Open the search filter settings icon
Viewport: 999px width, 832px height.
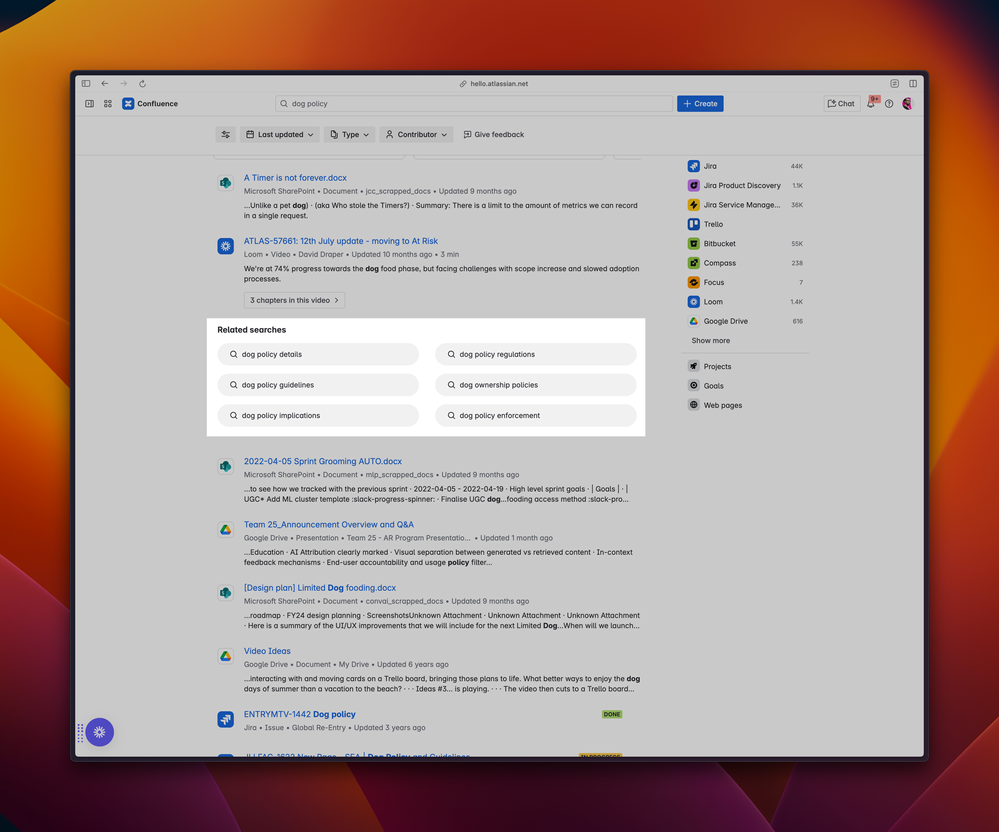coord(226,134)
